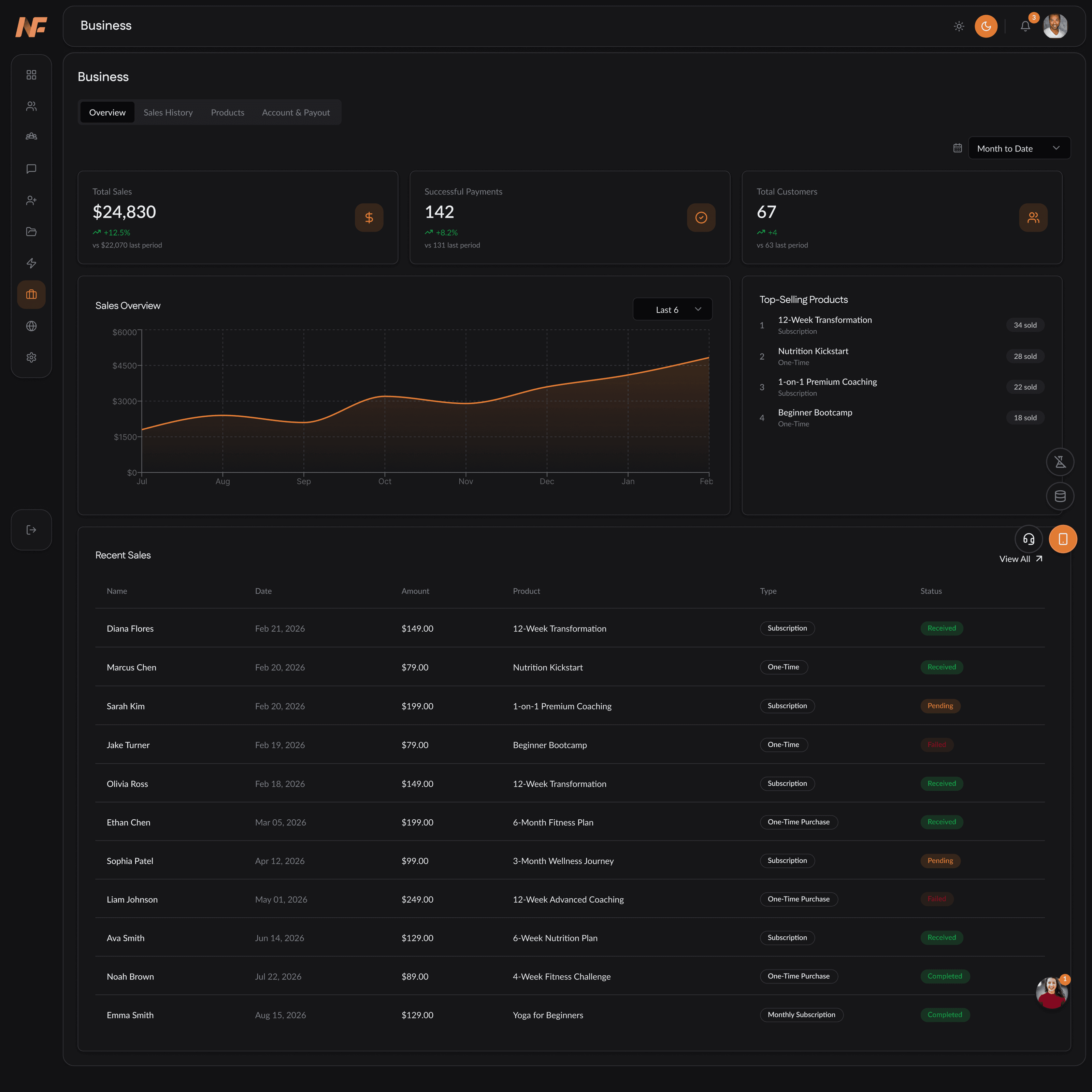Screen dimensions: 1092x1092
Task: Toggle dark mode moon button
Action: click(986, 26)
